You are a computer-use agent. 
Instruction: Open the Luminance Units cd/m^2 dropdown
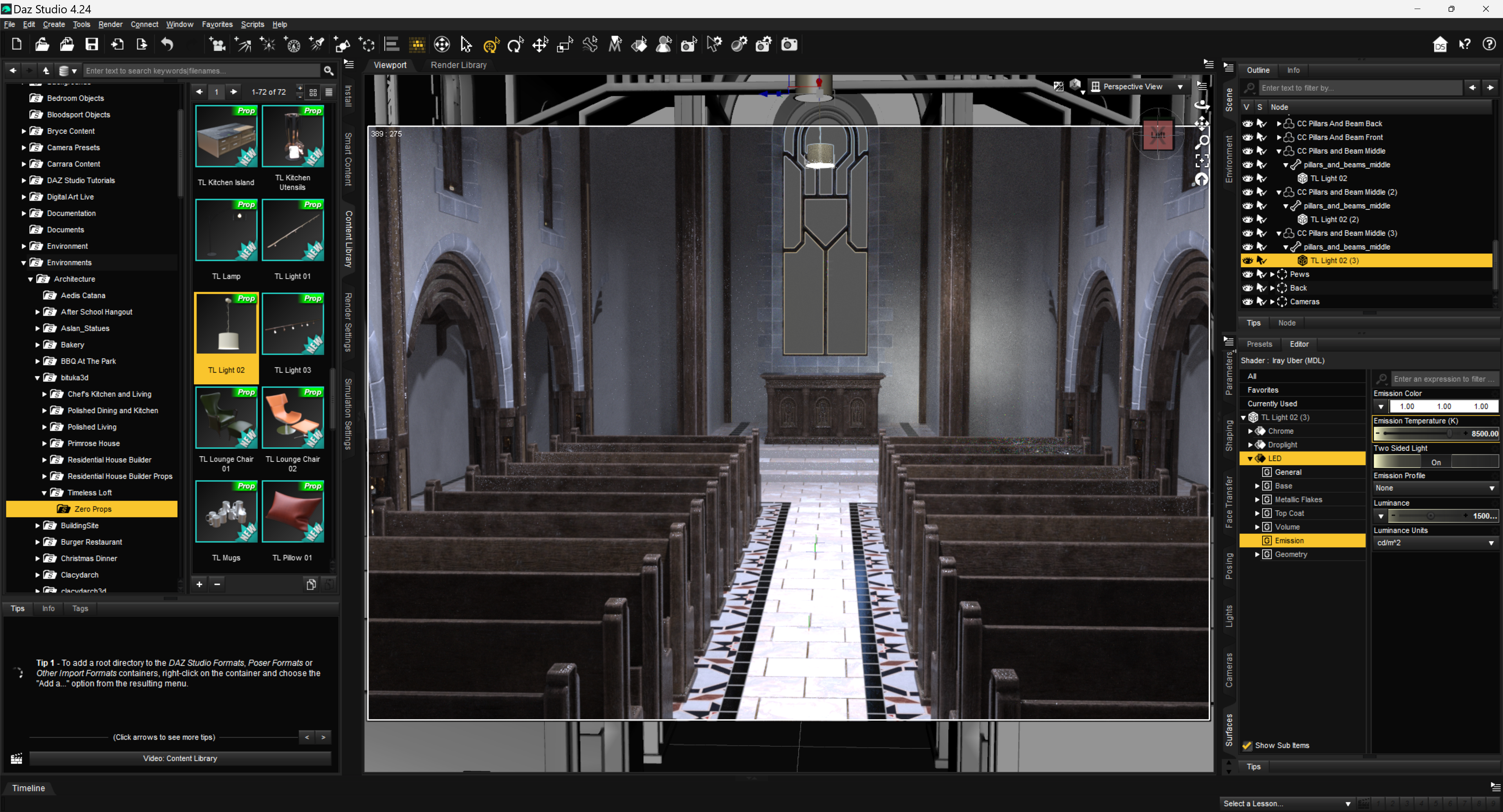pyautogui.click(x=1434, y=542)
